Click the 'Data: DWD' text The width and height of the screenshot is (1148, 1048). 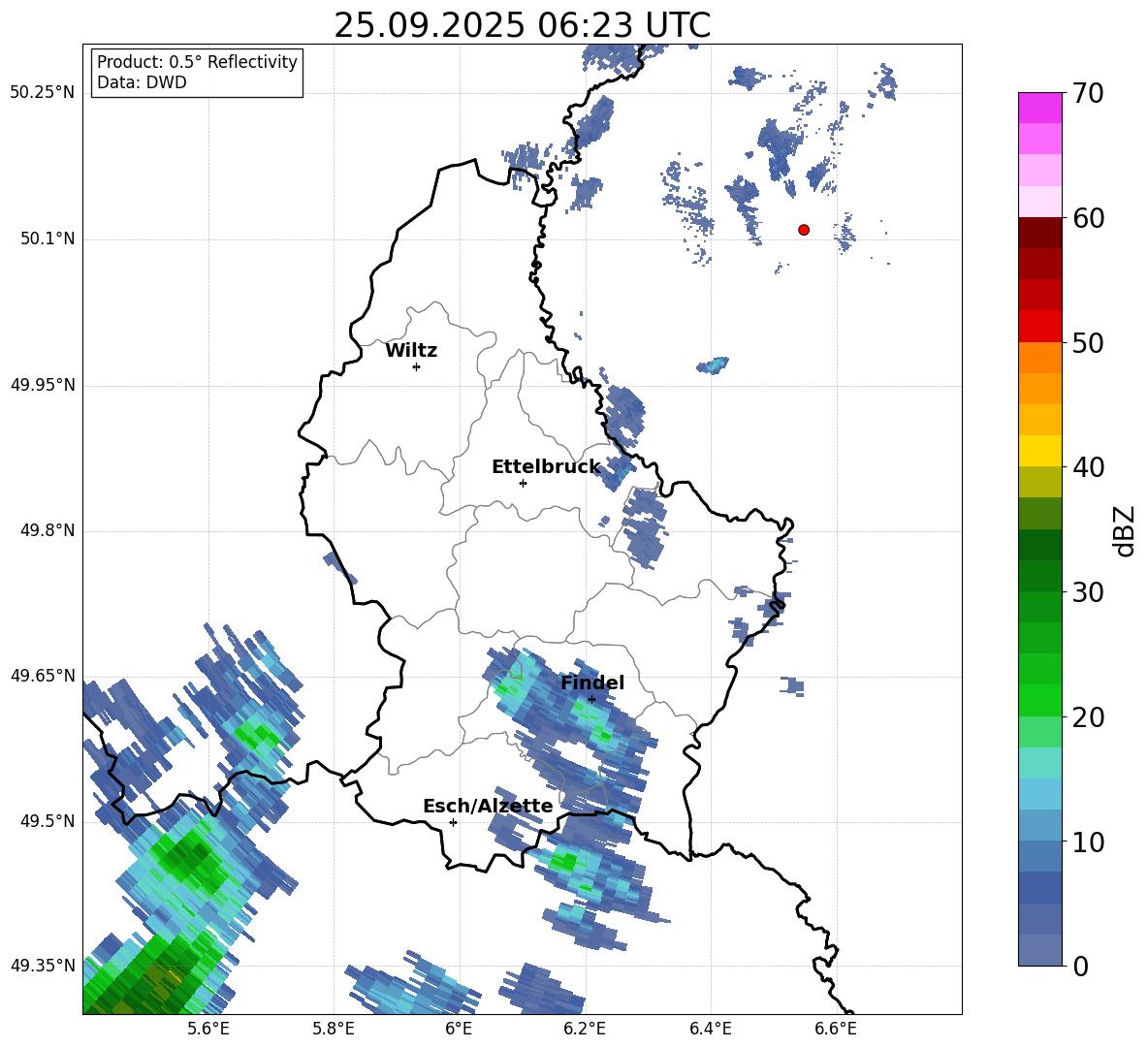[x=142, y=82]
